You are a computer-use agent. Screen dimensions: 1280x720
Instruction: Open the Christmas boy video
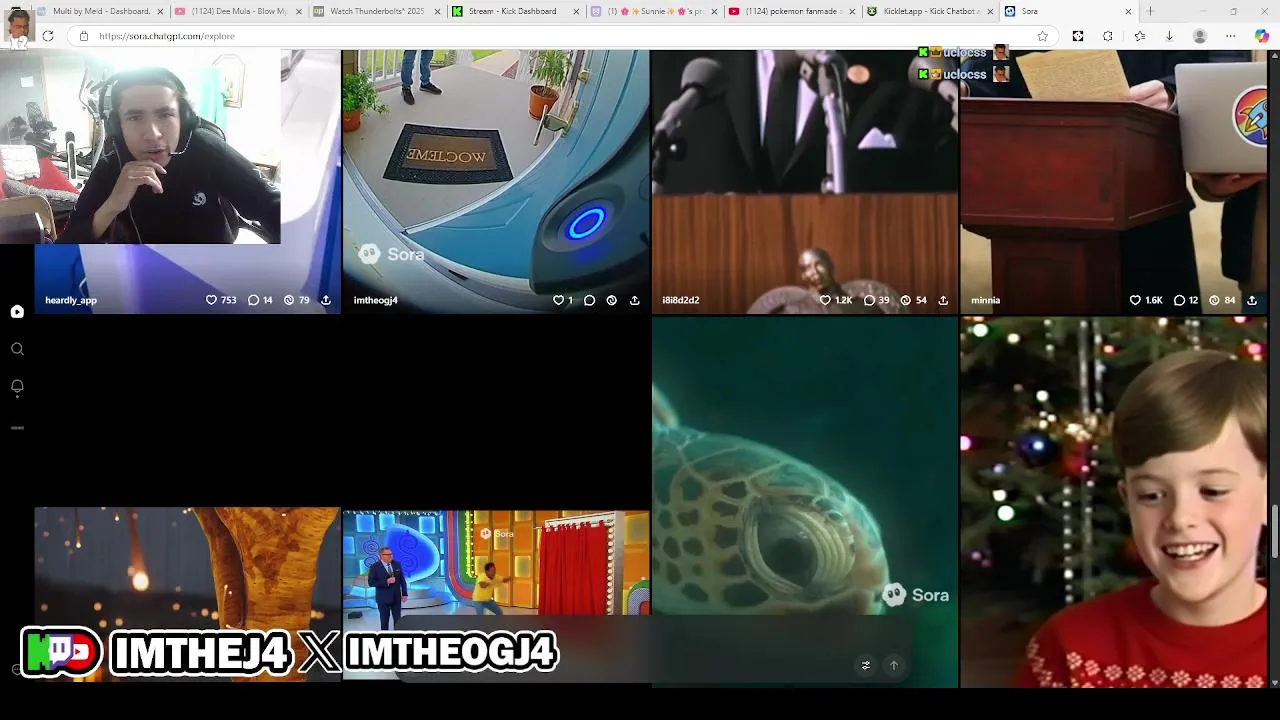coord(1113,500)
